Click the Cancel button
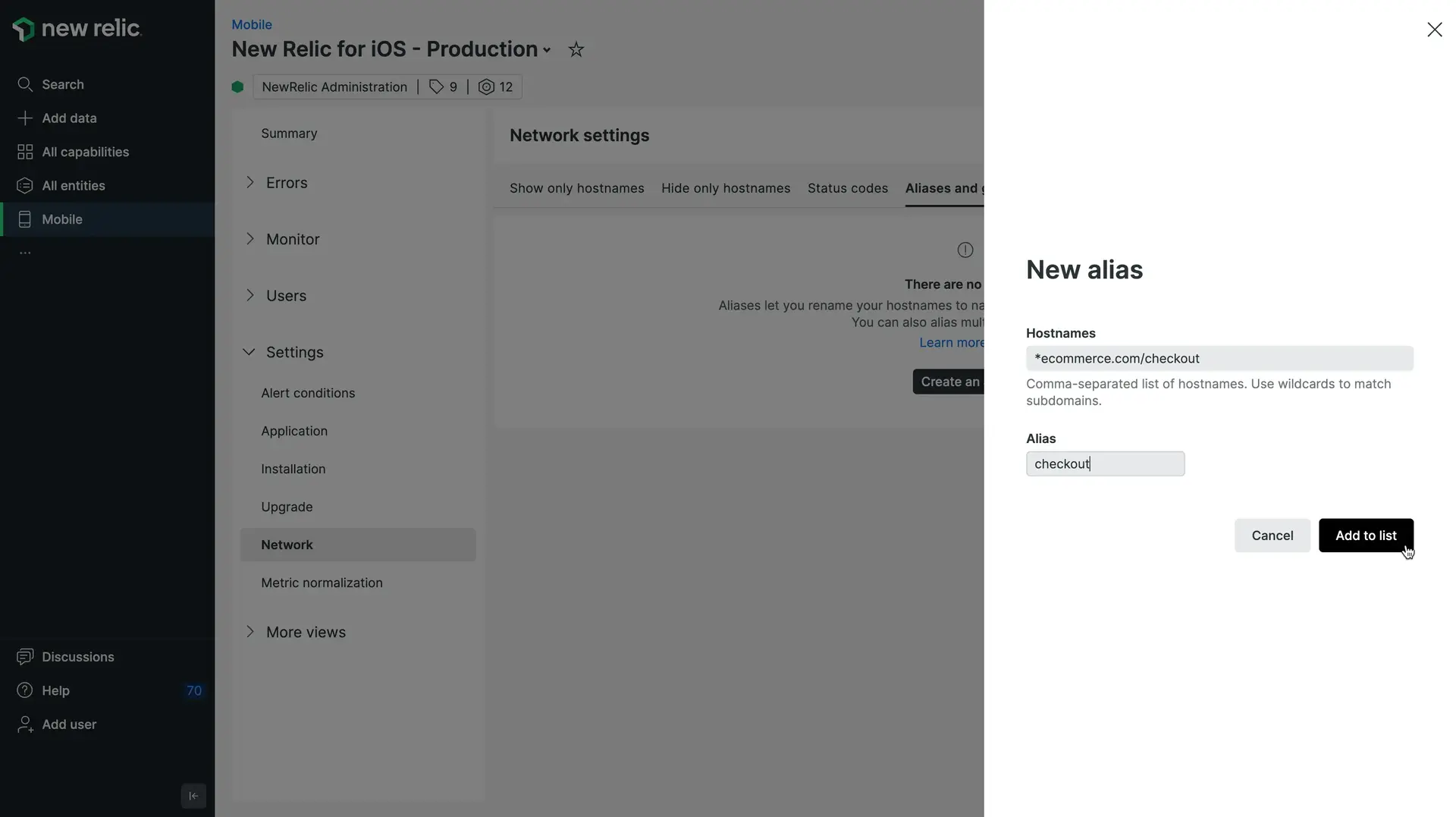1456x817 pixels. (1272, 536)
